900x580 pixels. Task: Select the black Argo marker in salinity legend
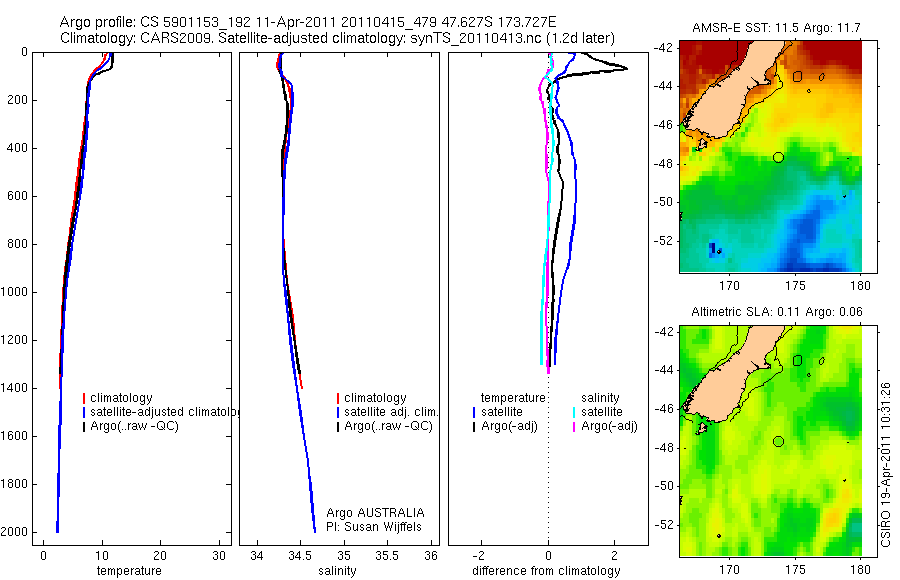click(338, 426)
